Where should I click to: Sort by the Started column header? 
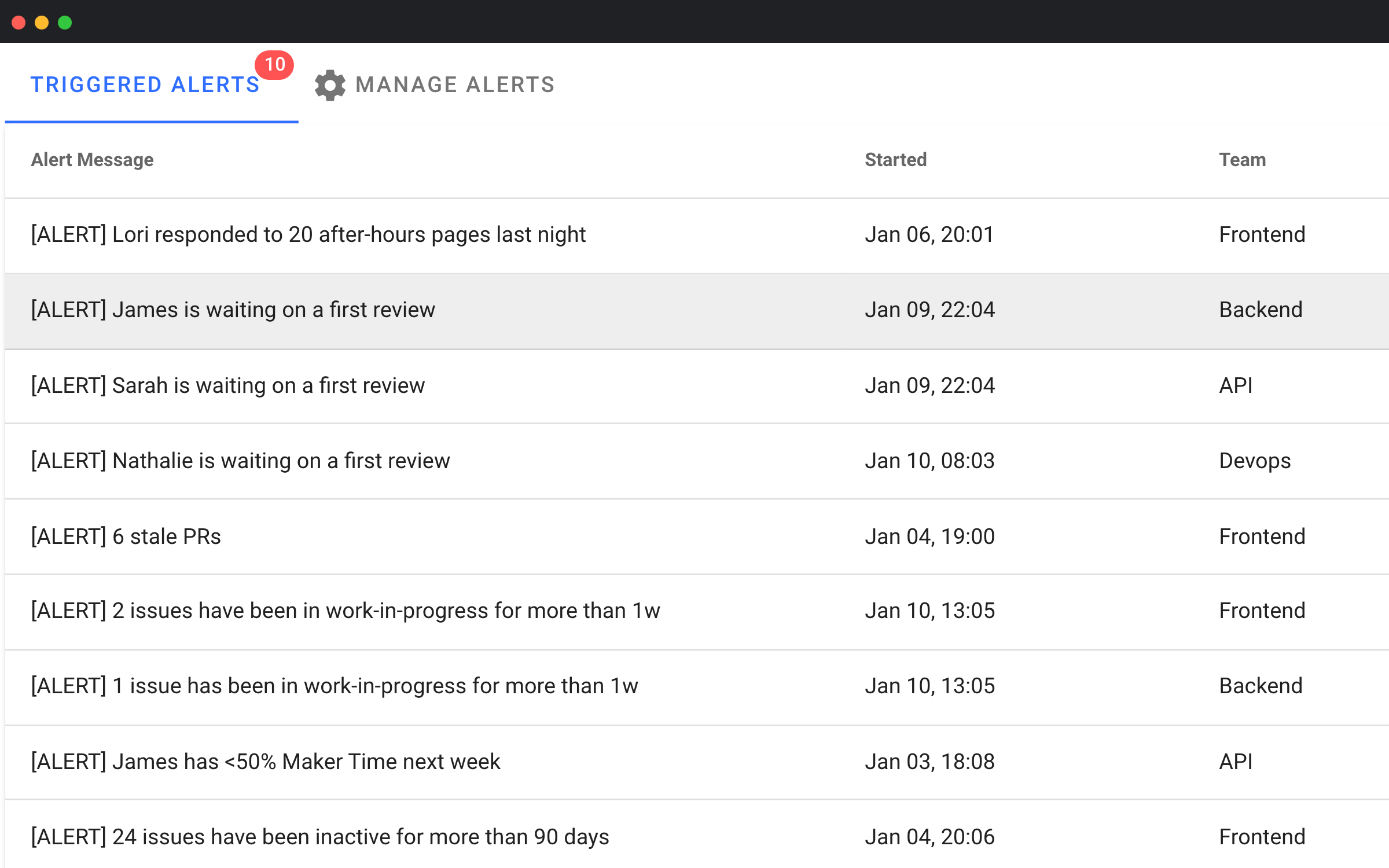(x=895, y=160)
